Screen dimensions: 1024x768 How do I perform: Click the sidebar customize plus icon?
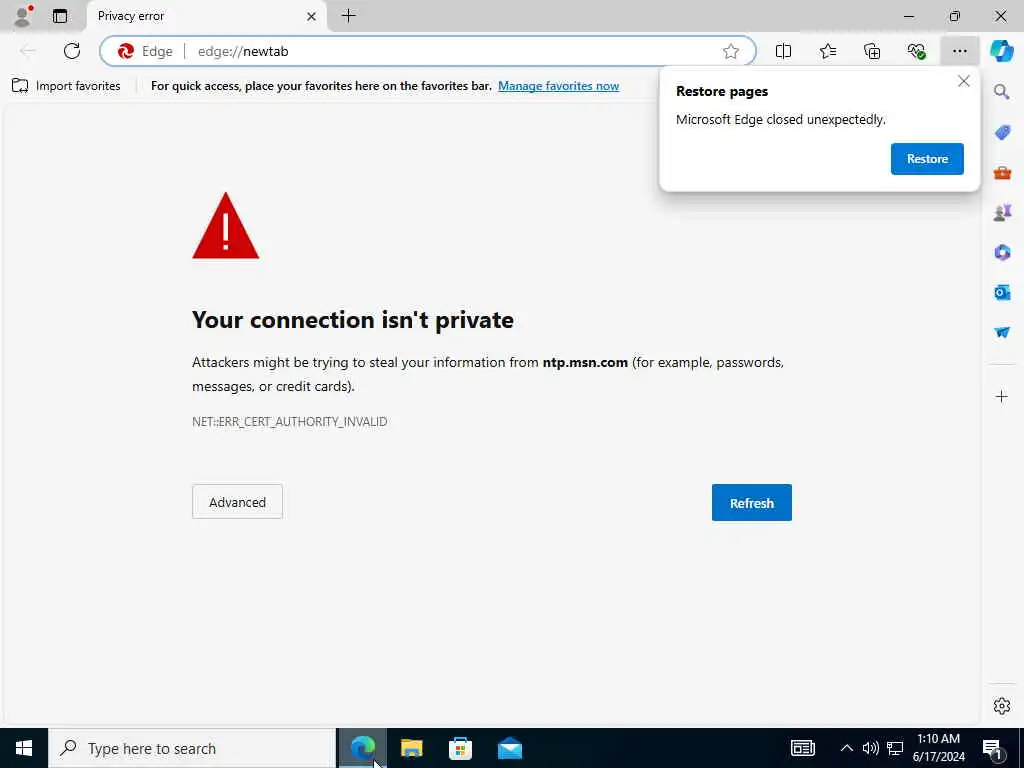point(1002,396)
